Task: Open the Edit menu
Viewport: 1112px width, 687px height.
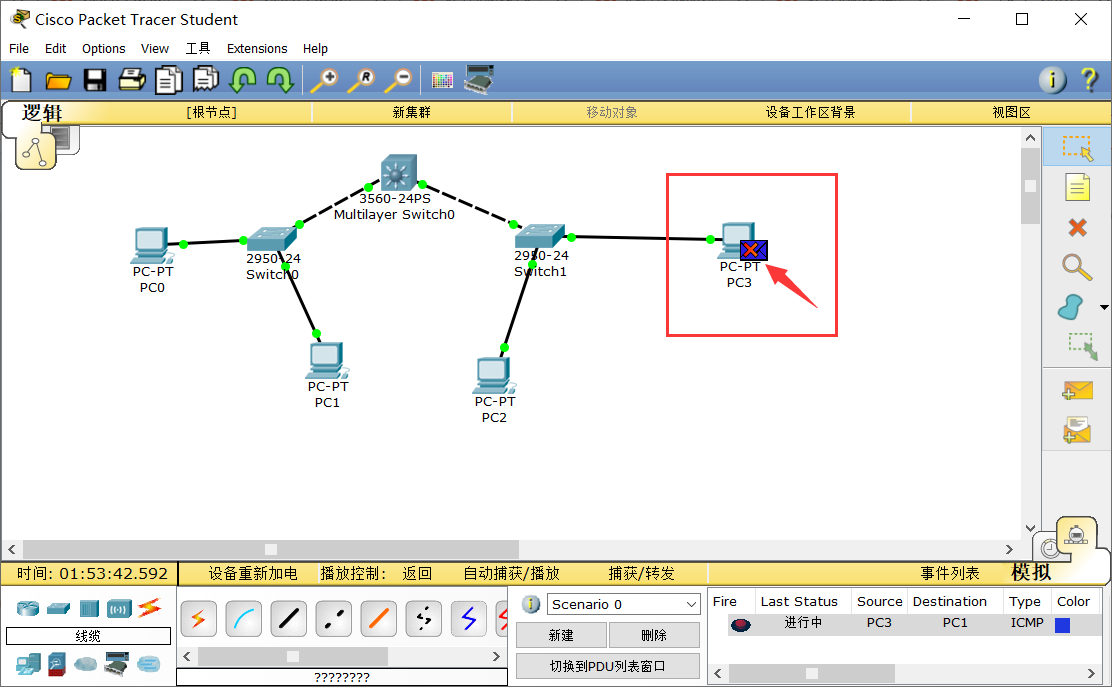Action: pos(55,48)
